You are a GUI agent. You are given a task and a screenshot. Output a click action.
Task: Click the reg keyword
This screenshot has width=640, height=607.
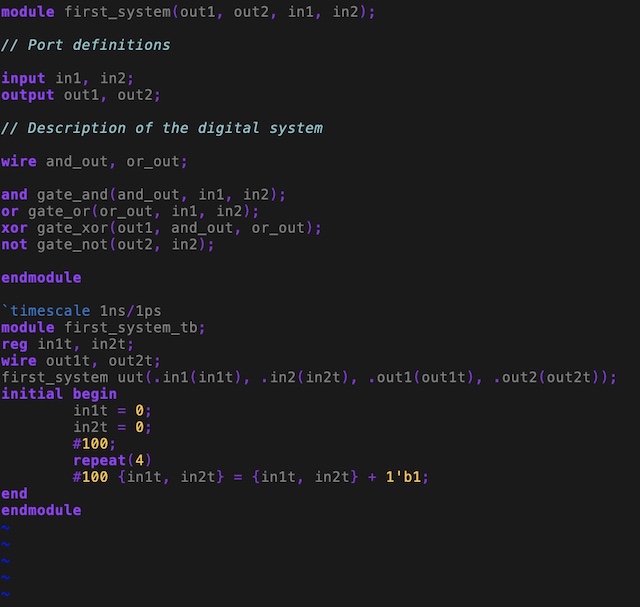point(14,344)
